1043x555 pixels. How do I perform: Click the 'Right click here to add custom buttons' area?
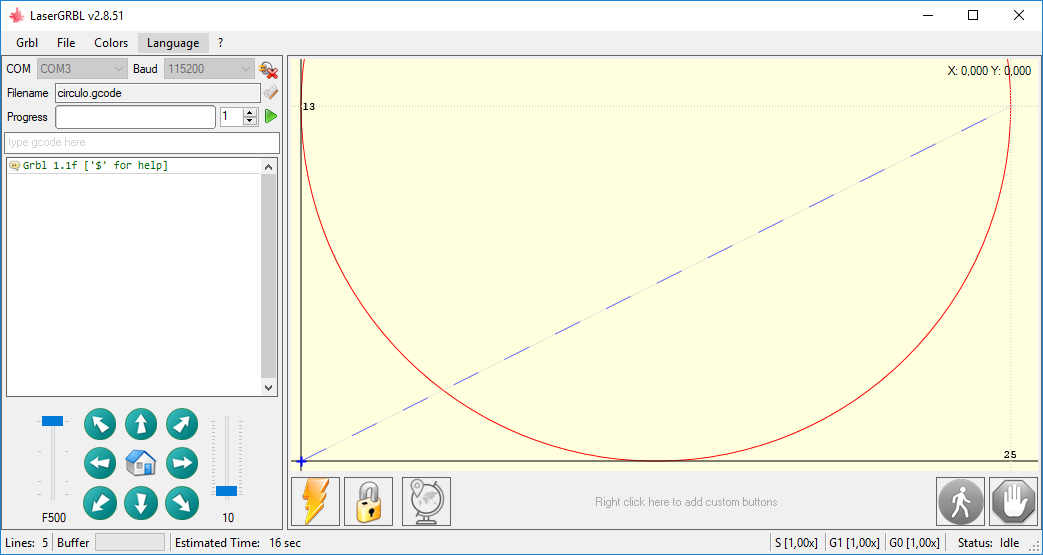coord(686,502)
